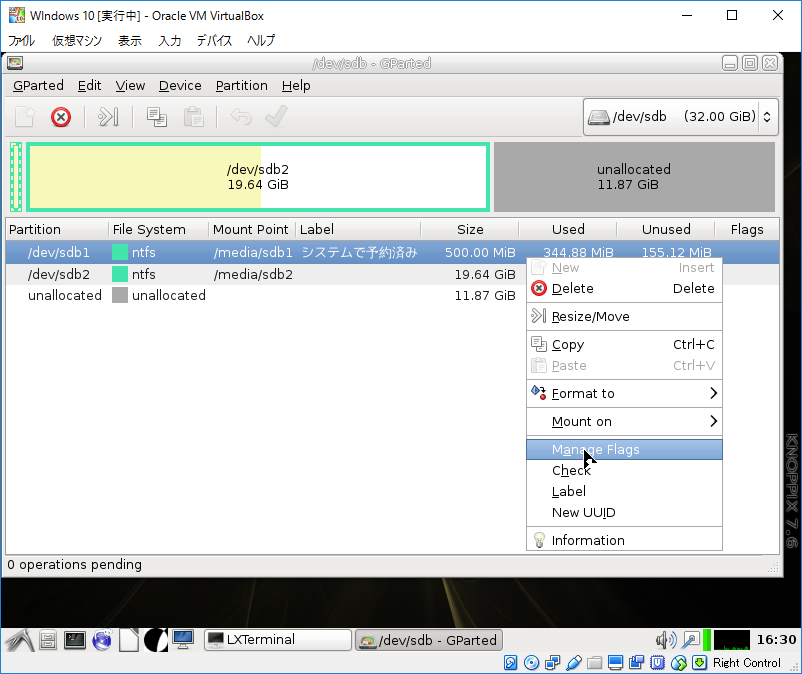Expand the Format to submenu
802x674 pixels.
coord(624,393)
